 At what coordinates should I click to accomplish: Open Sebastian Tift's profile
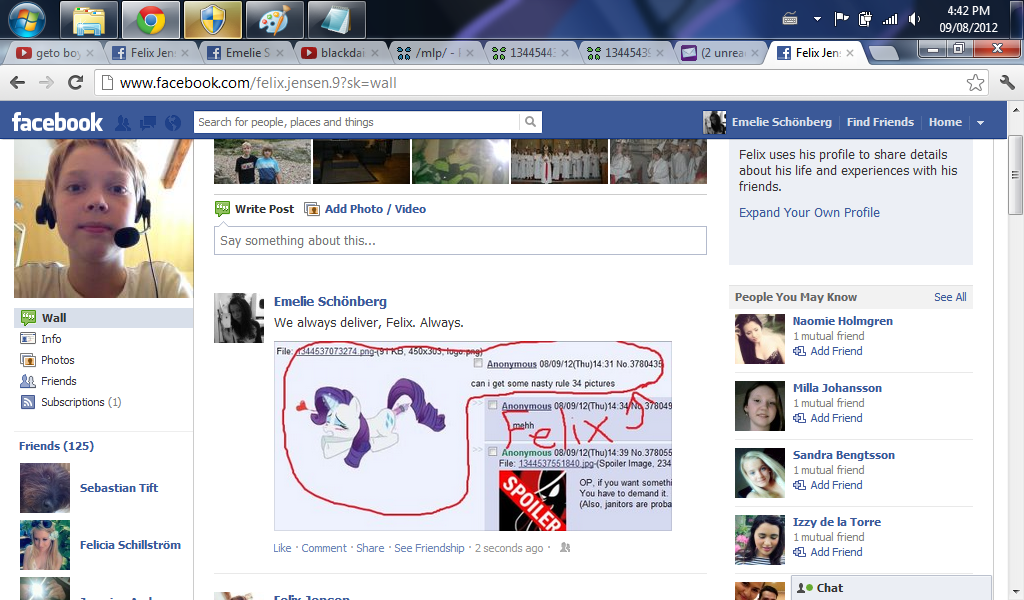119,488
